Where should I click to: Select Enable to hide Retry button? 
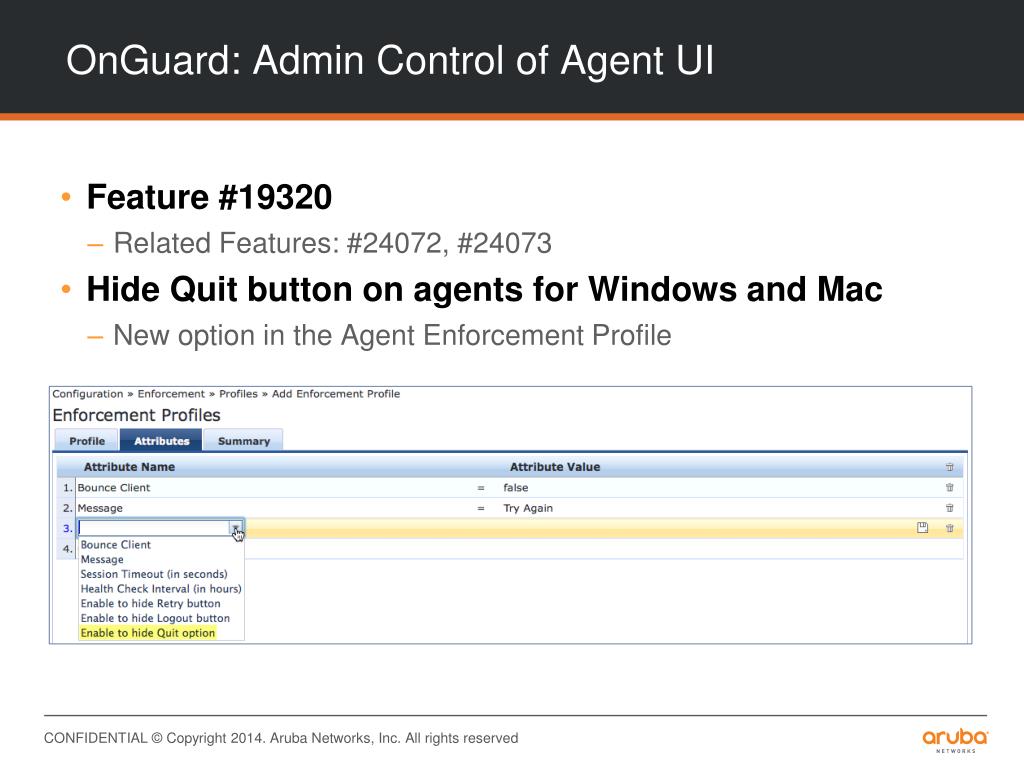pyautogui.click(x=150, y=603)
